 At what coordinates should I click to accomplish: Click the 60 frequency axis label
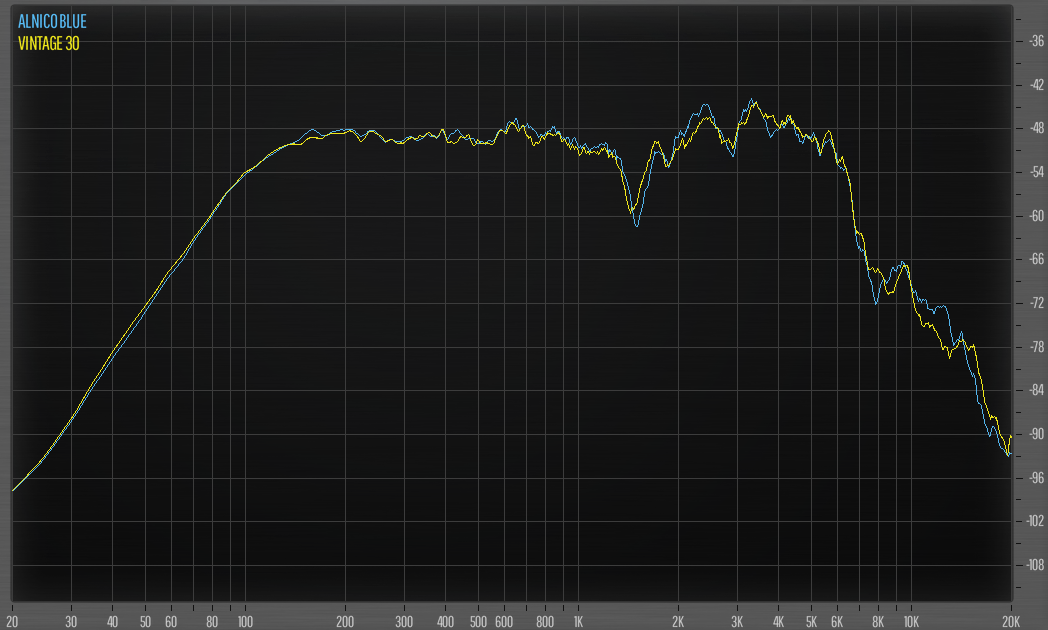click(171, 621)
